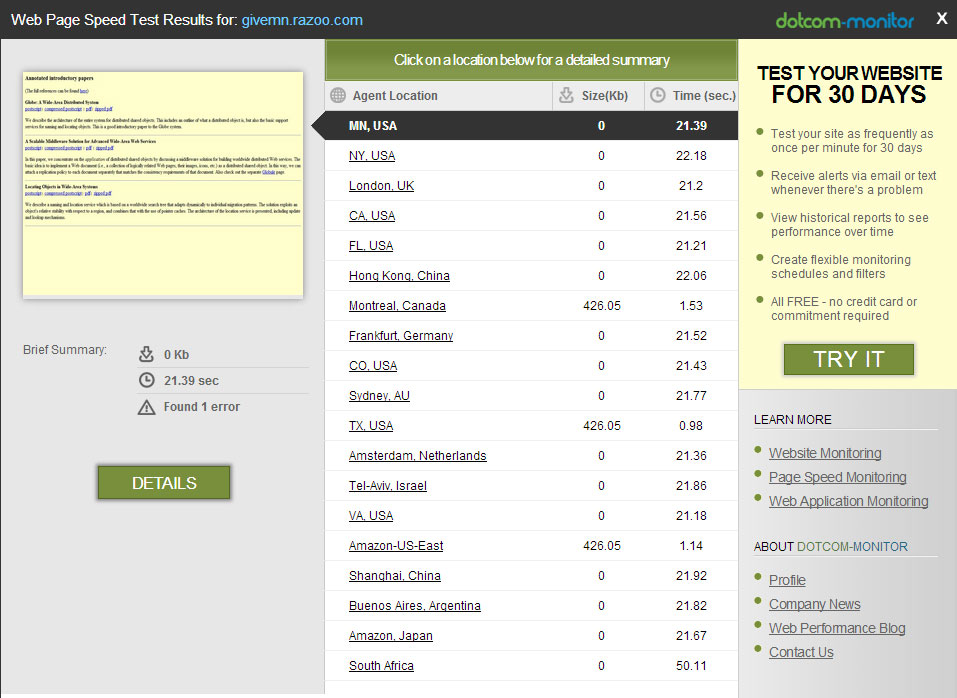
Task: Open the Amsterdam, Netherlands location summary
Action: [417, 455]
